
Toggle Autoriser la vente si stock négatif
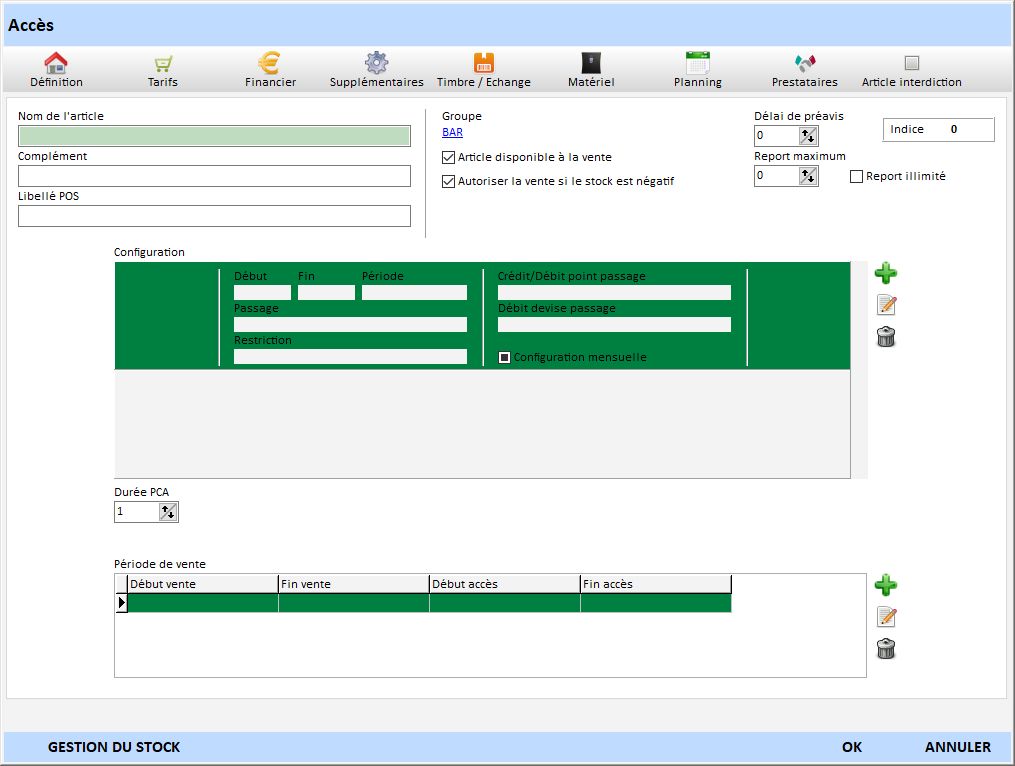pos(449,181)
